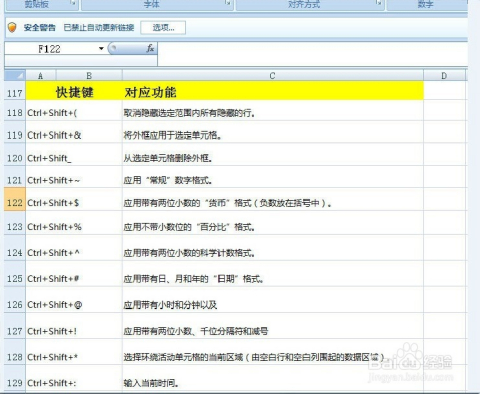Click cell Ctrl+Shift+#
This screenshot has height=394, width=480.
point(74,274)
